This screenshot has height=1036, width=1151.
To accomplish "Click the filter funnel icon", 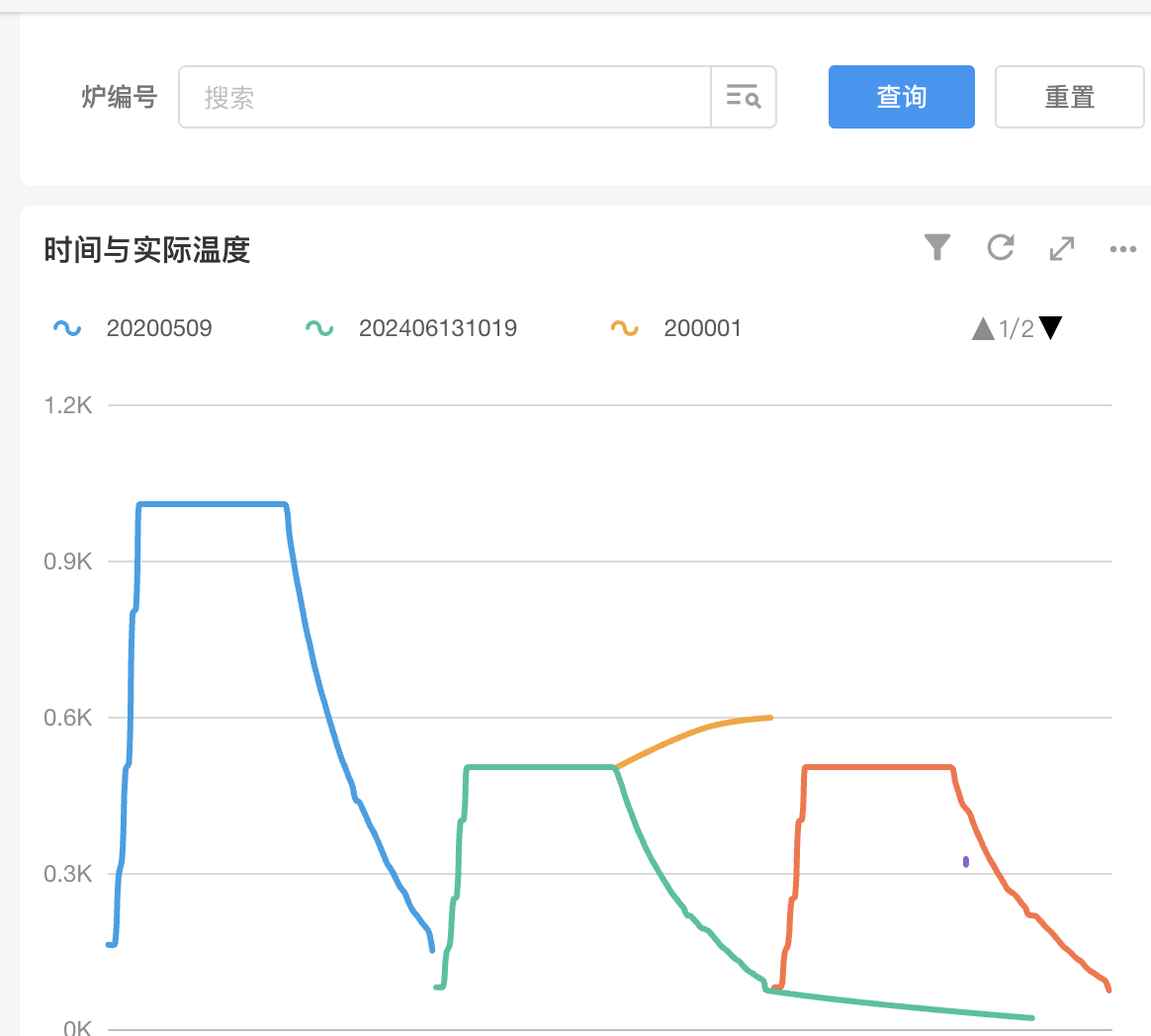I will tap(937, 247).
